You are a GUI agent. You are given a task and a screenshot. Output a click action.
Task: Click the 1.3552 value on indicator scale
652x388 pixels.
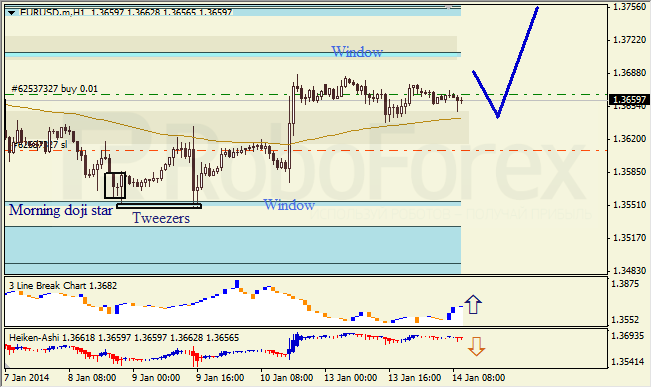[x=625, y=319]
